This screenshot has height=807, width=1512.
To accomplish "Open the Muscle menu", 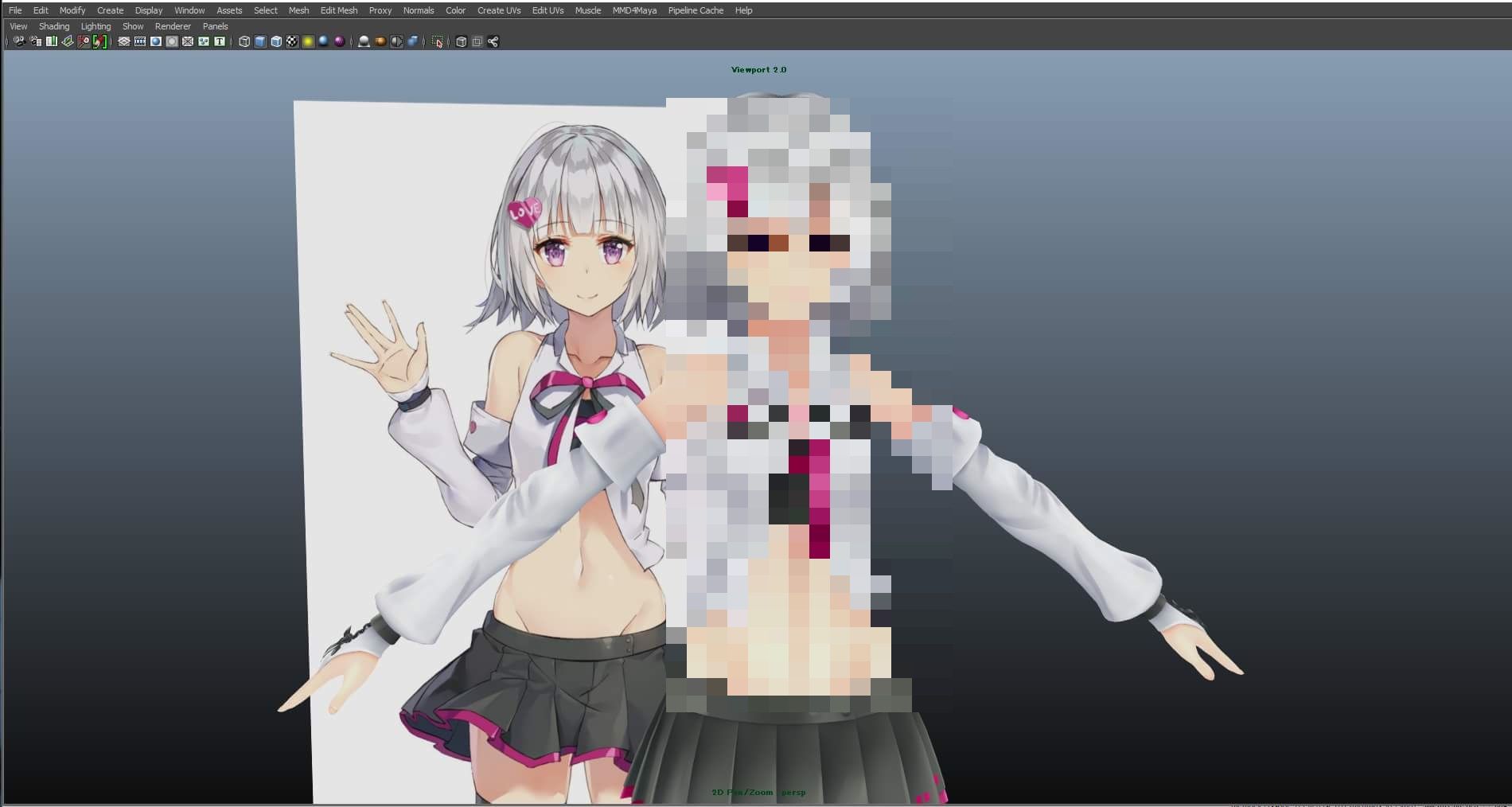I will click(x=588, y=10).
